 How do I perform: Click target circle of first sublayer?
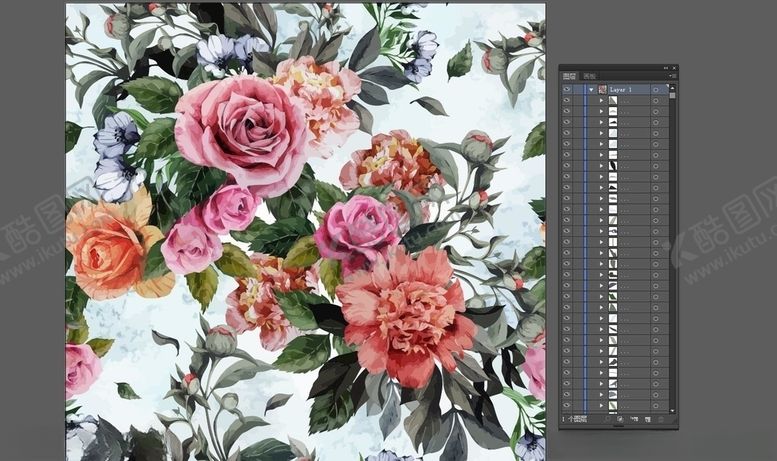pyautogui.click(x=656, y=100)
